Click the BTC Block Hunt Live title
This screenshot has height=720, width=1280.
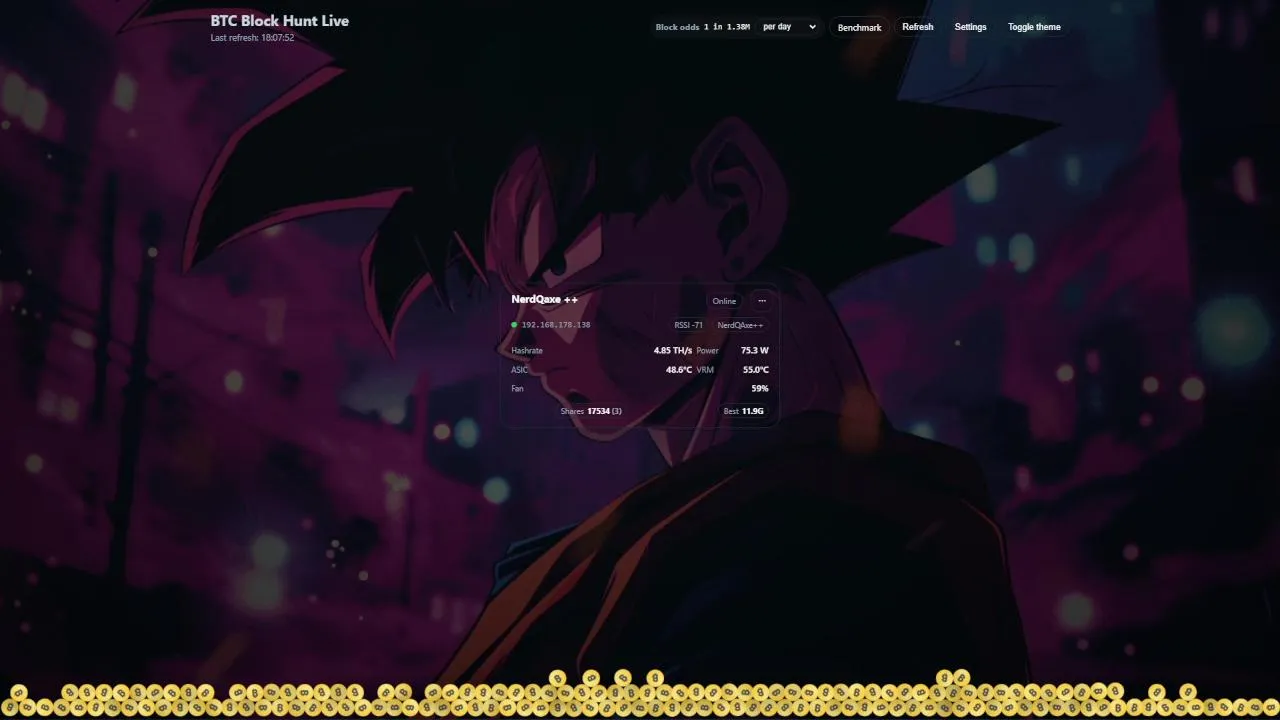[280, 20]
